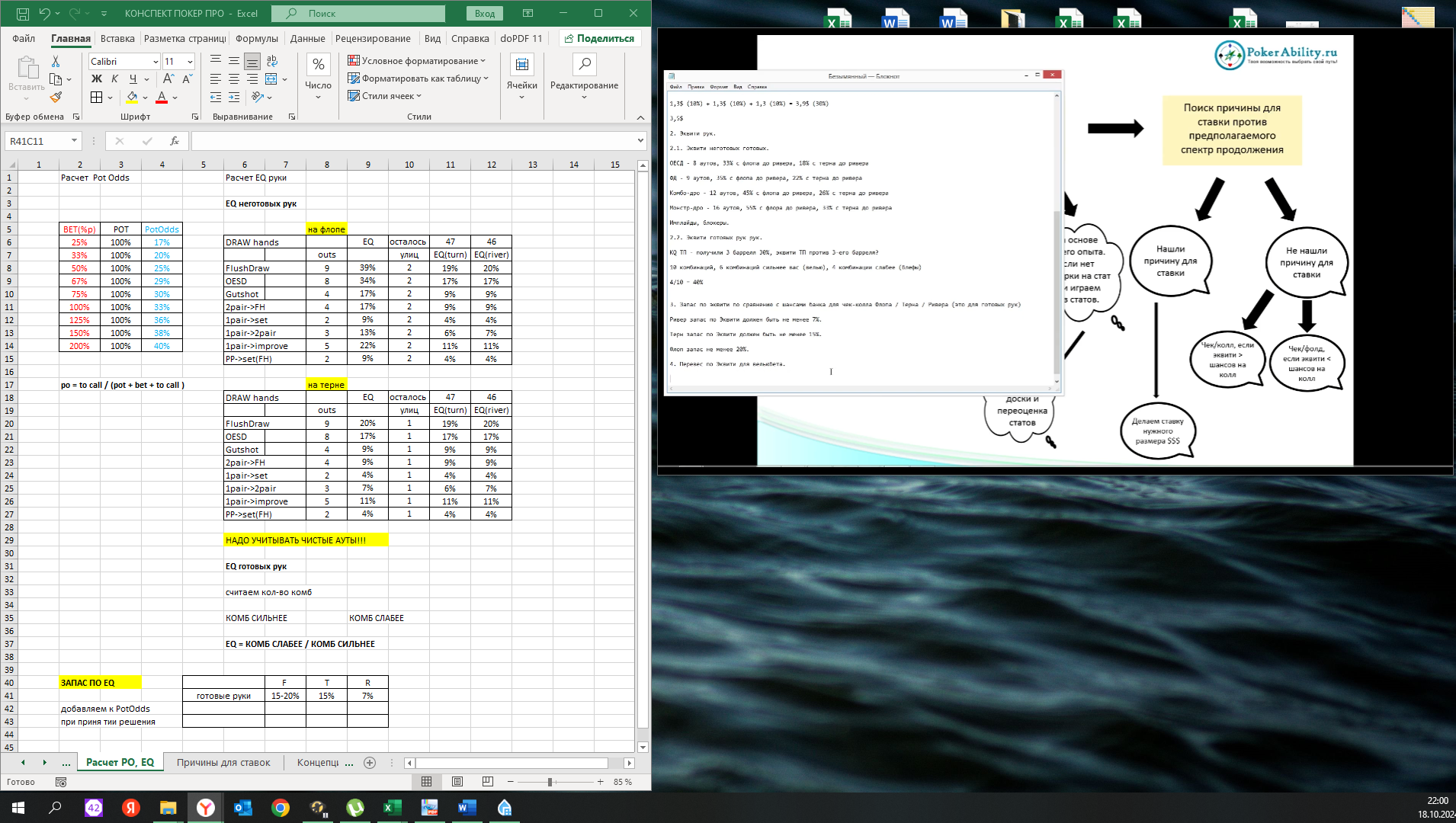Cut selection with scissors icon
1456x823 pixels.
[x=55, y=61]
